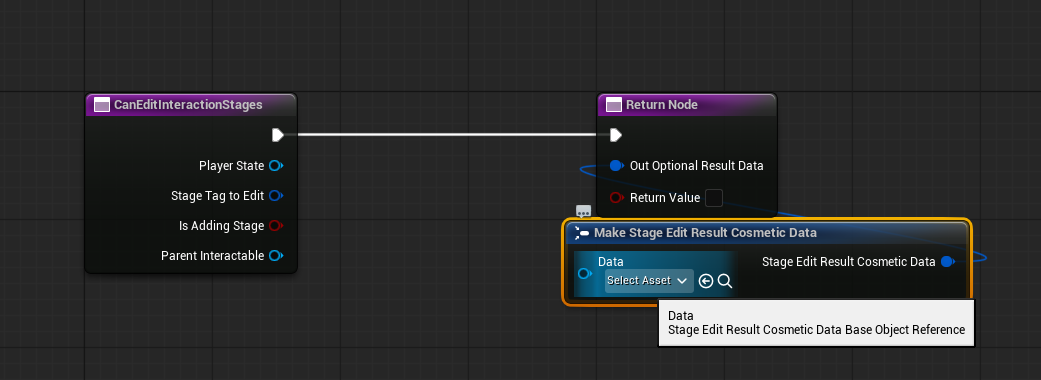Screen dimensions: 1041x380
Task: Click the Stage Edit Result Cosmetic Data output pin
Action: coord(948,262)
